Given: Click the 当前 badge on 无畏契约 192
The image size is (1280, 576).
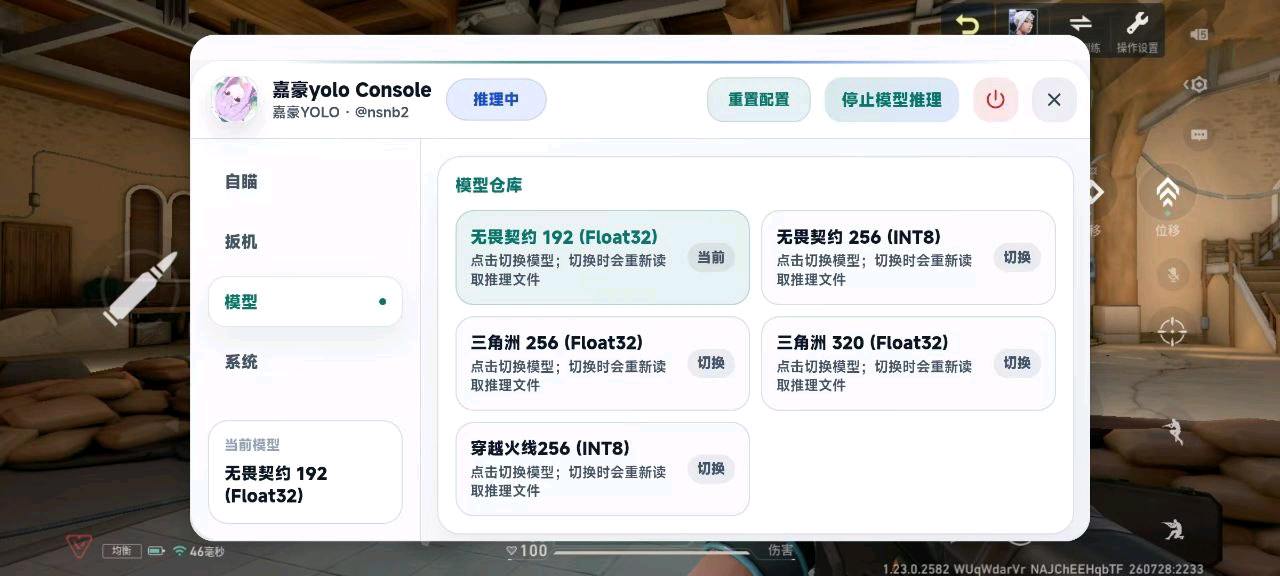Looking at the screenshot, I should click(x=711, y=258).
